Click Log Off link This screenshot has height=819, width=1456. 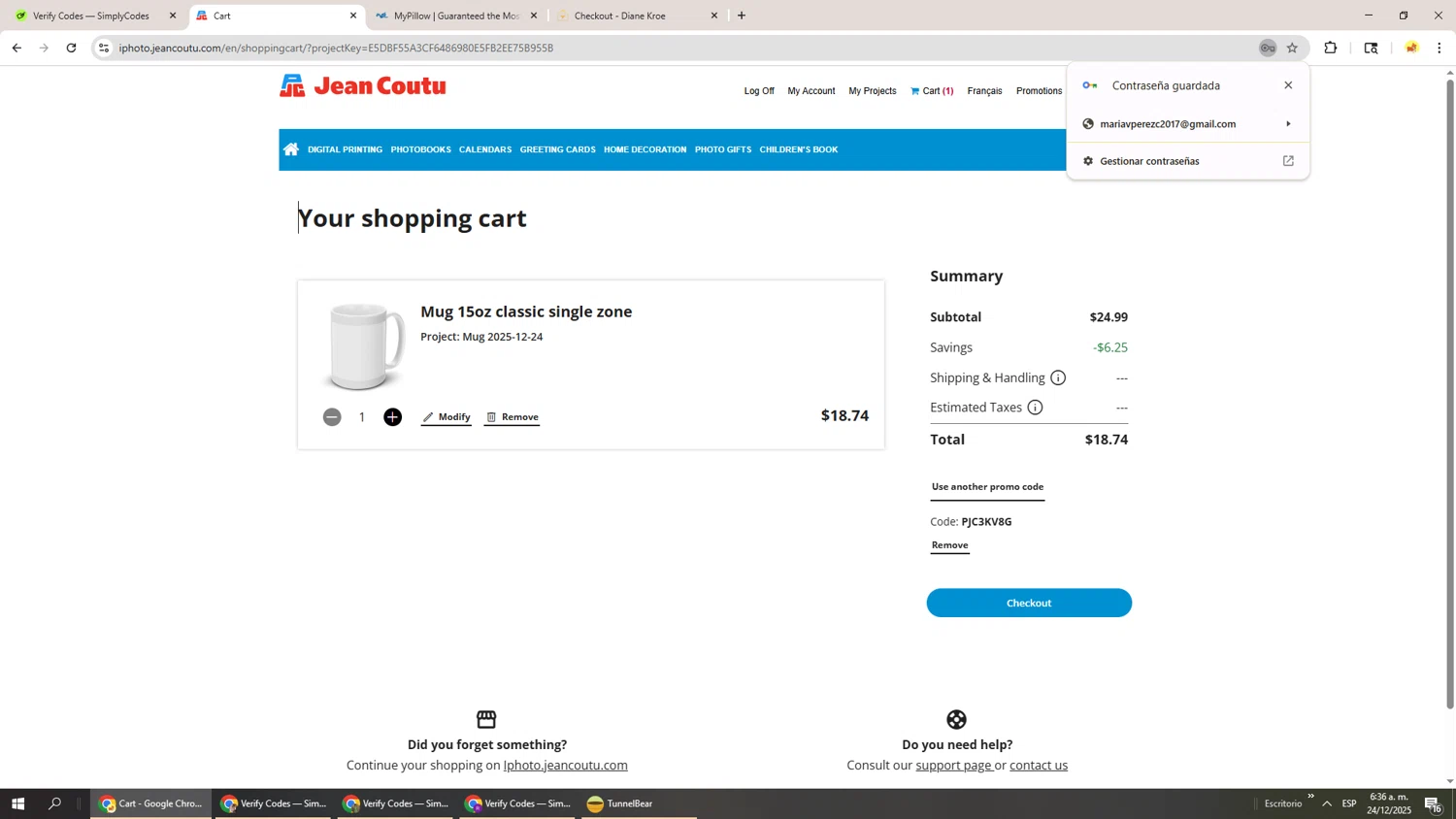point(759,91)
